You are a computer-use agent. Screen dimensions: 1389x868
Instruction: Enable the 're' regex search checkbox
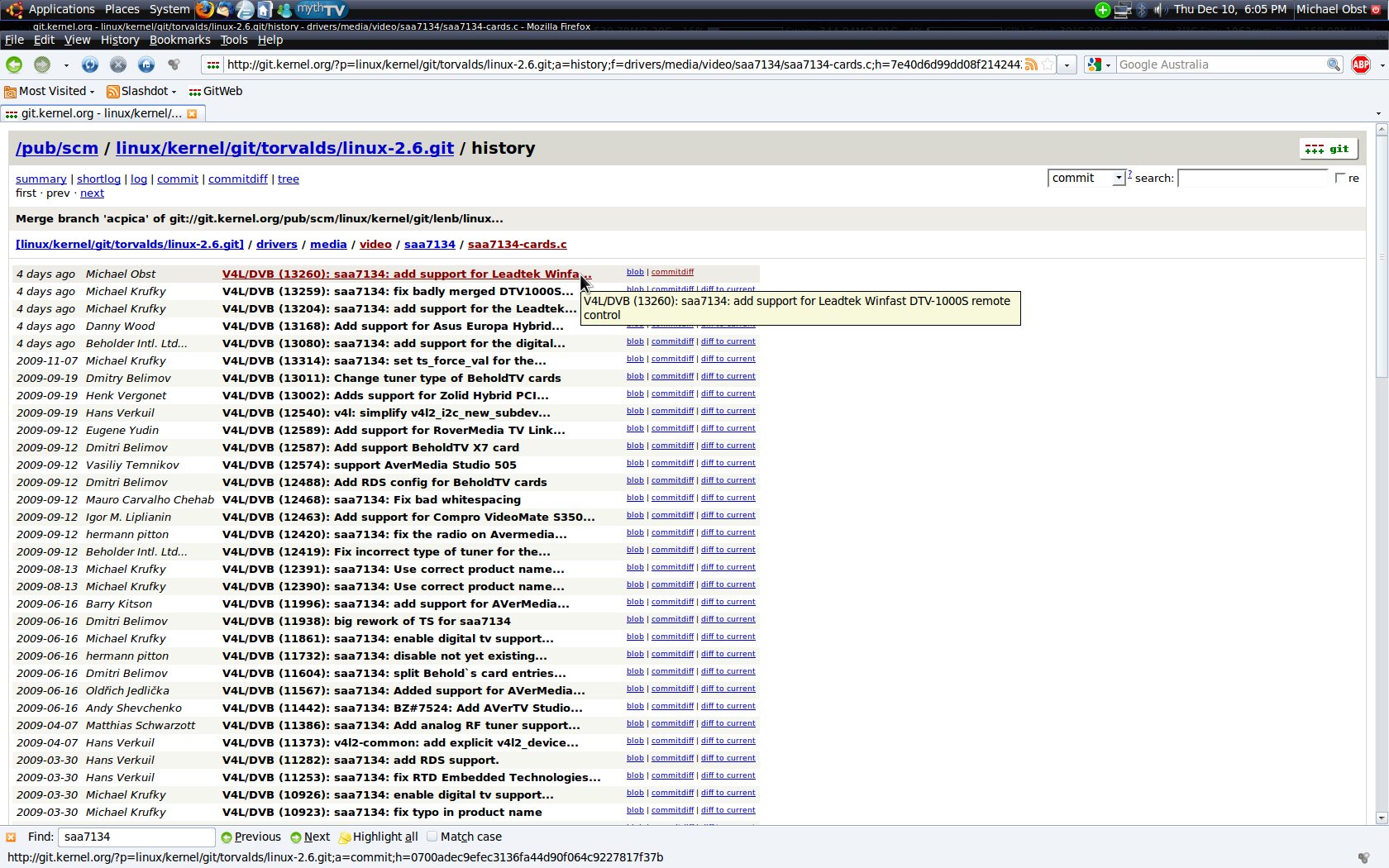(1340, 178)
